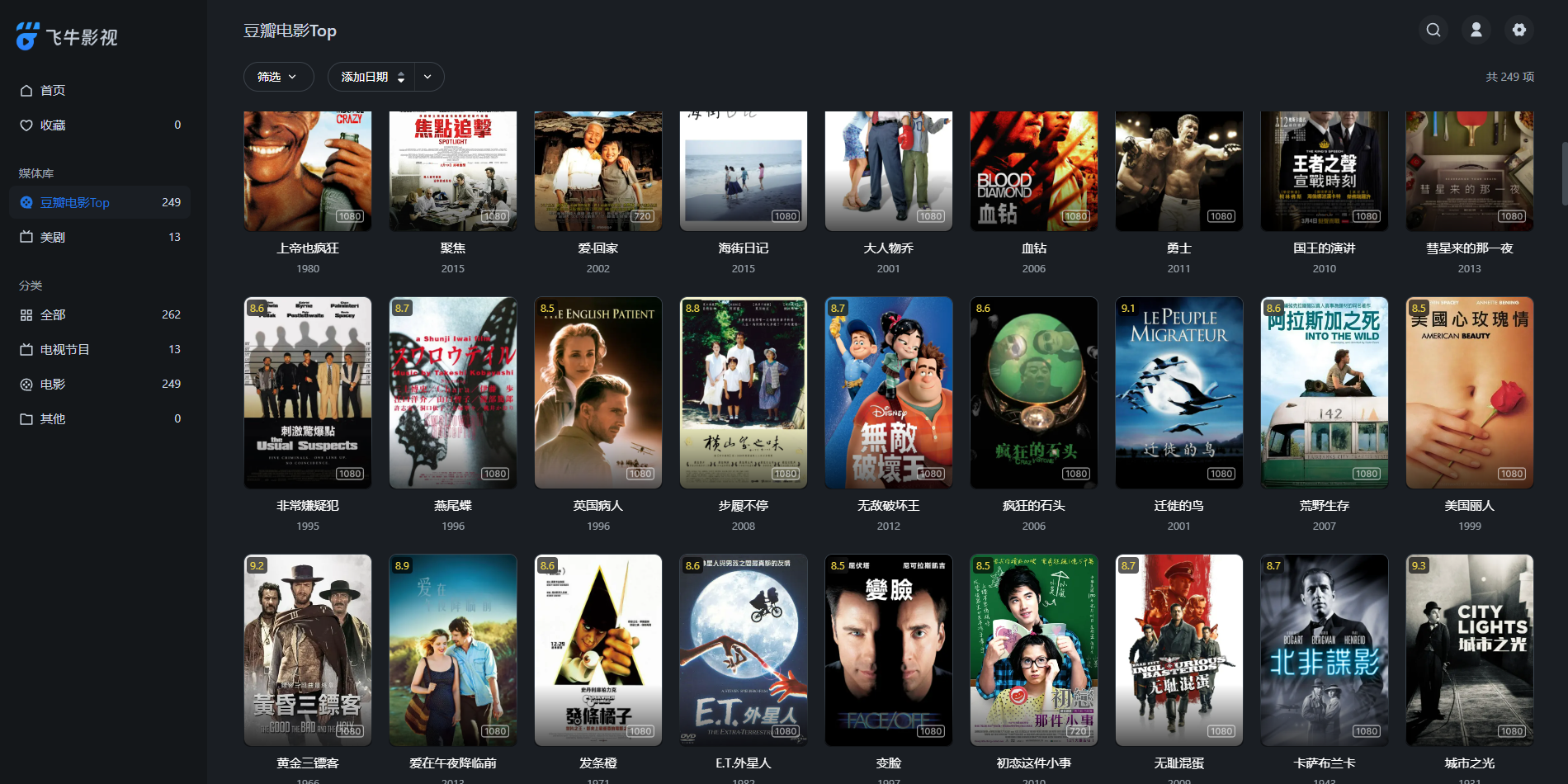Click the TV icon beside 电视节目

pyautogui.click(x=26, y=350)
